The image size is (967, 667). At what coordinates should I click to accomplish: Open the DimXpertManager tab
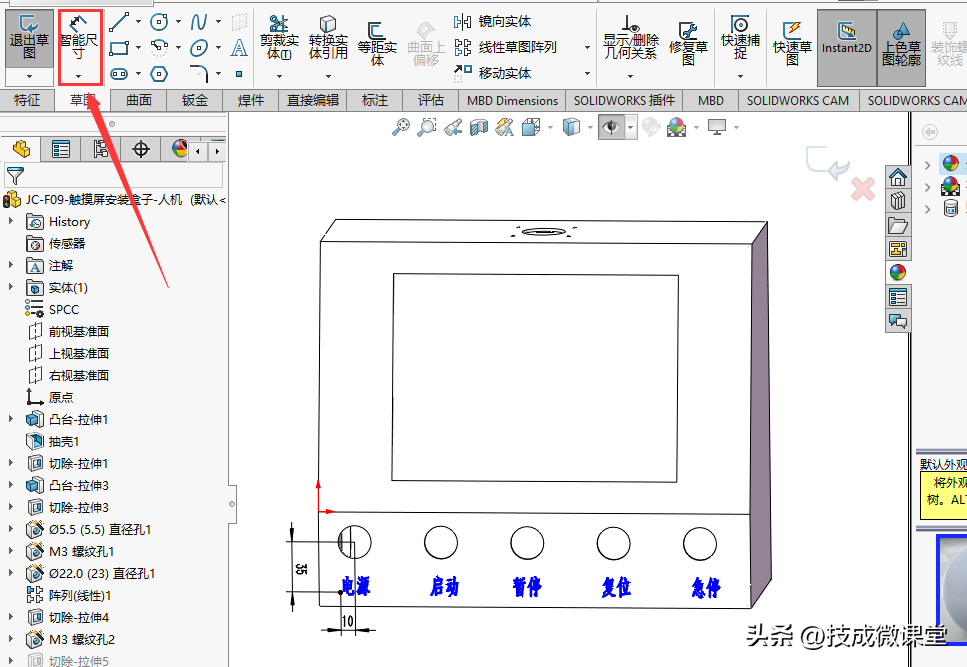tap(141, 149)
